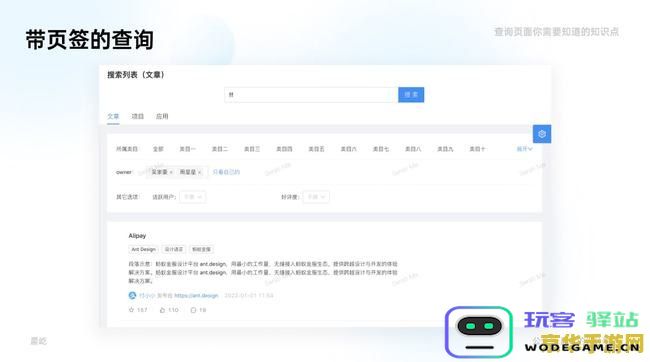Open the https://ant.design link
The width and height of the screenshot is (650, 362).
[x=196, y=296]
